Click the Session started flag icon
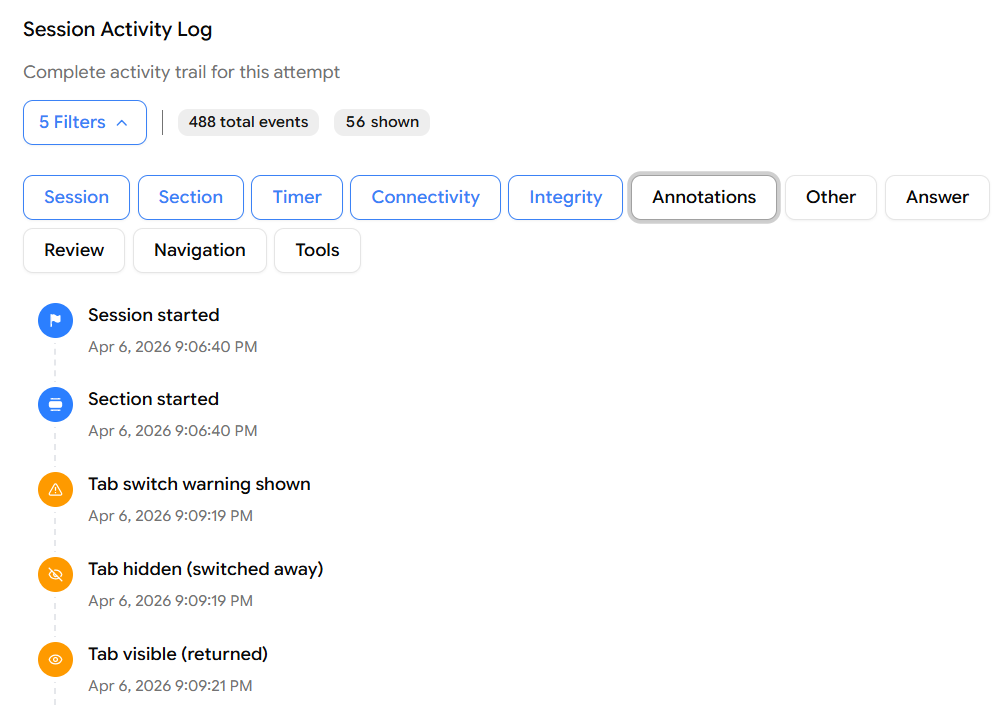1003x708 pixels. click(55, 321)
